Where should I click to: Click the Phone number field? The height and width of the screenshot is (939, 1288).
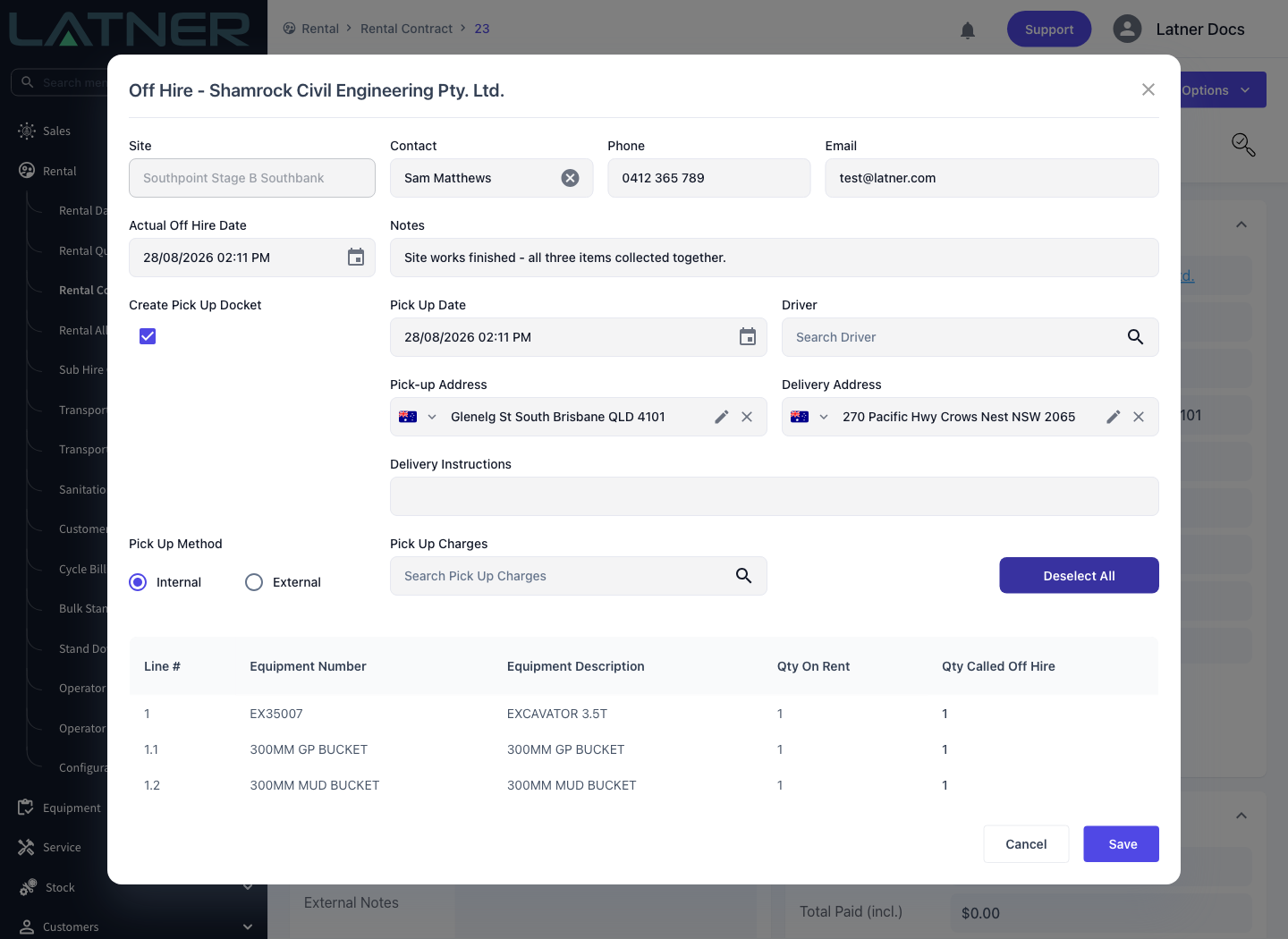click(x=709, y=178)
